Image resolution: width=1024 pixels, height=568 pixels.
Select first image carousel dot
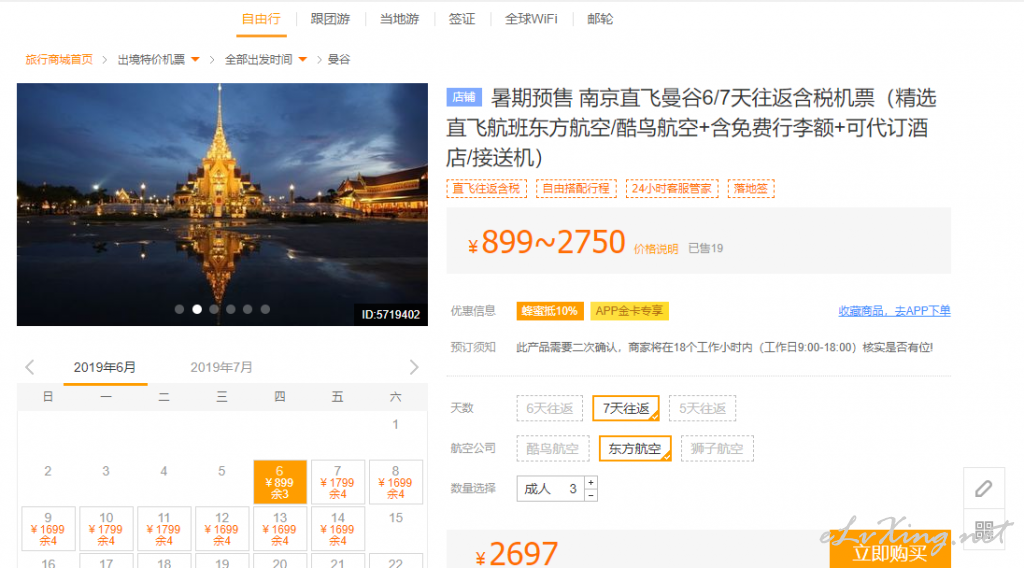click(179, 309)
